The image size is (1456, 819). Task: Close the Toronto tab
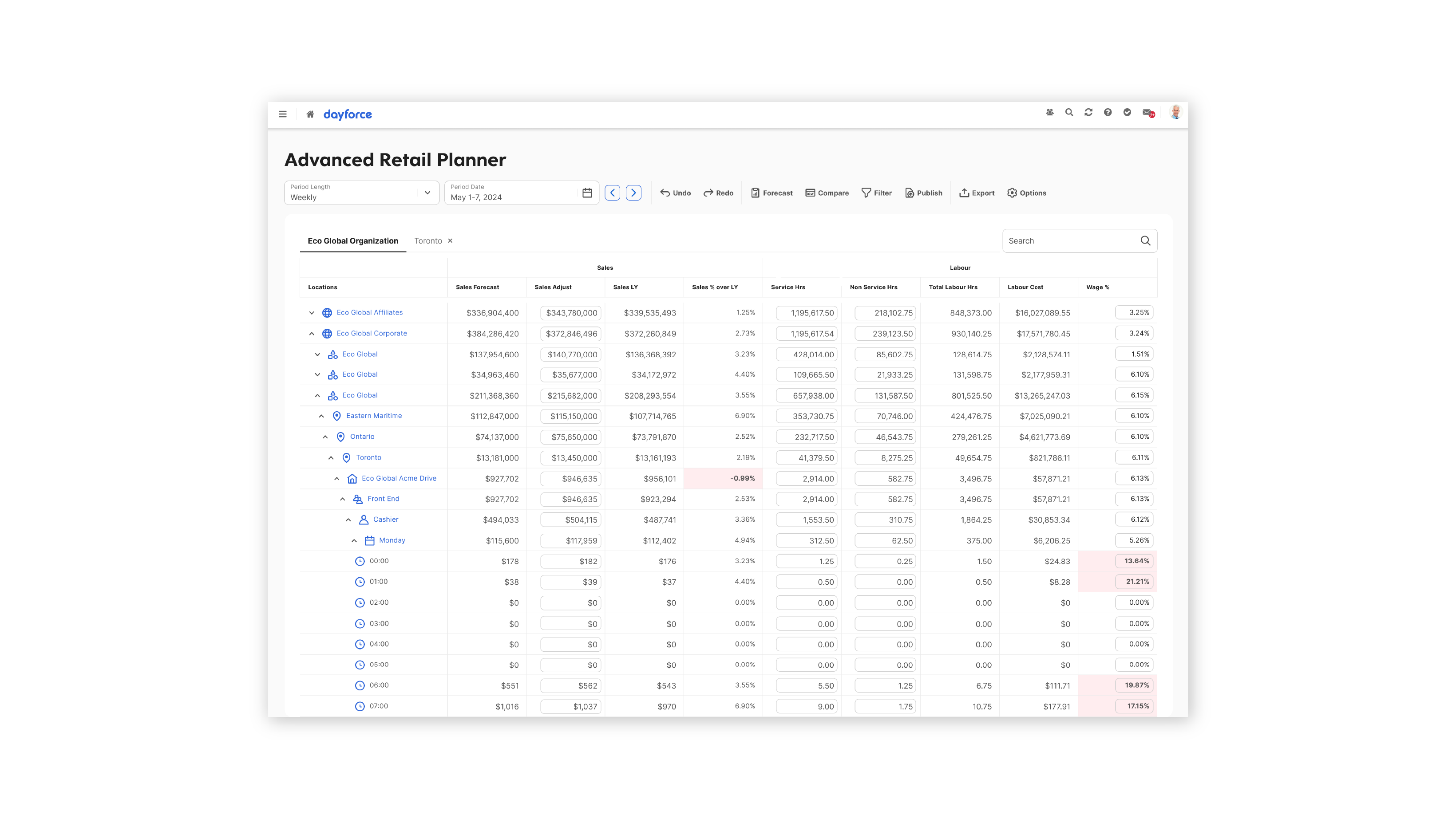click(450, 240)
